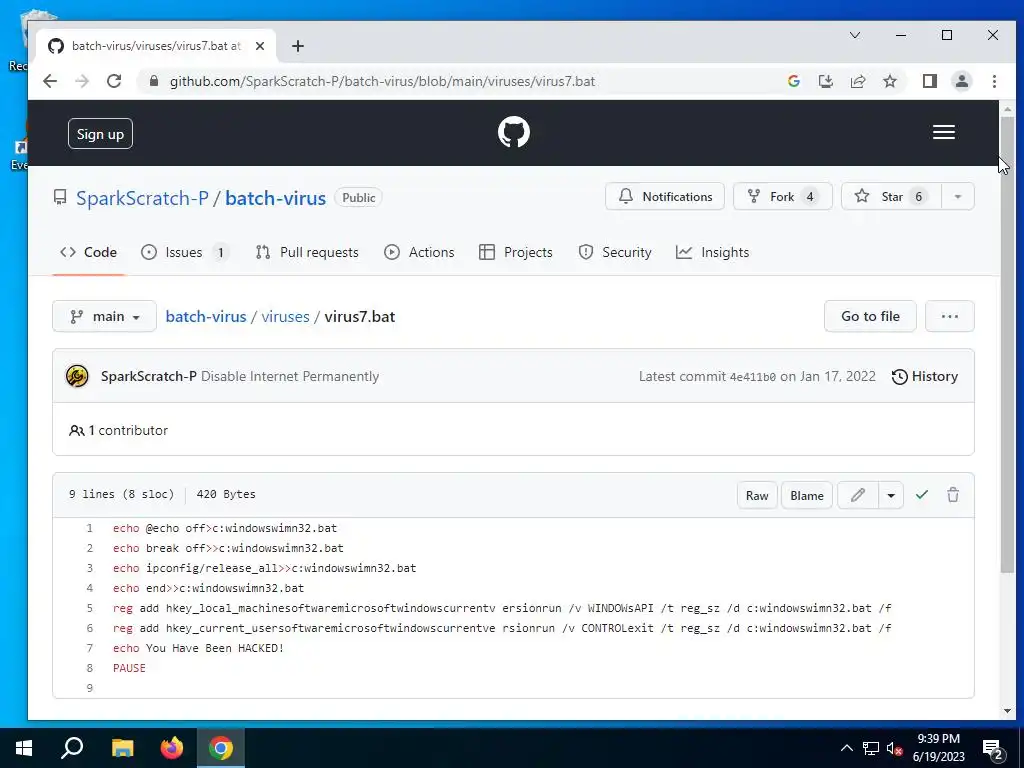This screenshot has height=768, width=1024.
Task: Open the three-dots more options button
Action: 950,316
